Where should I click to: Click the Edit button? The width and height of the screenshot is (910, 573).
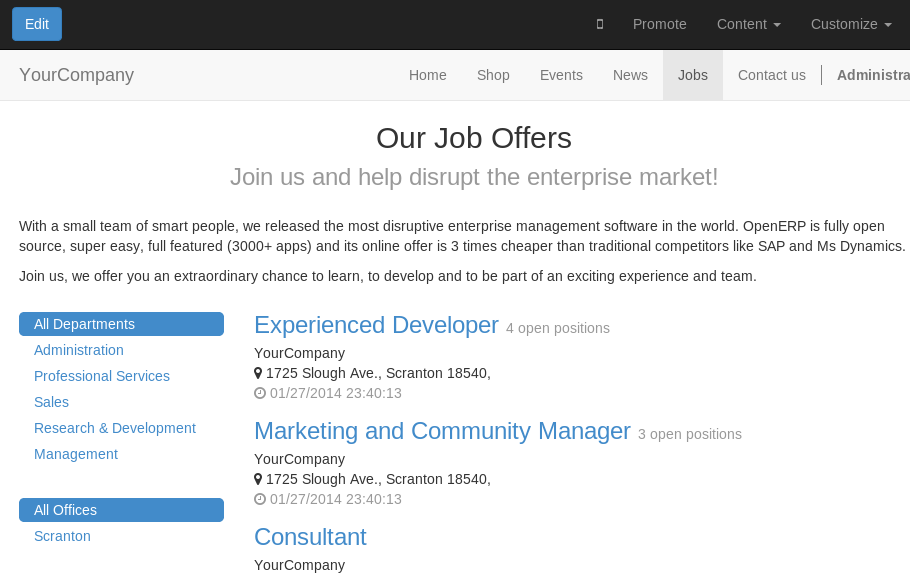37,24
